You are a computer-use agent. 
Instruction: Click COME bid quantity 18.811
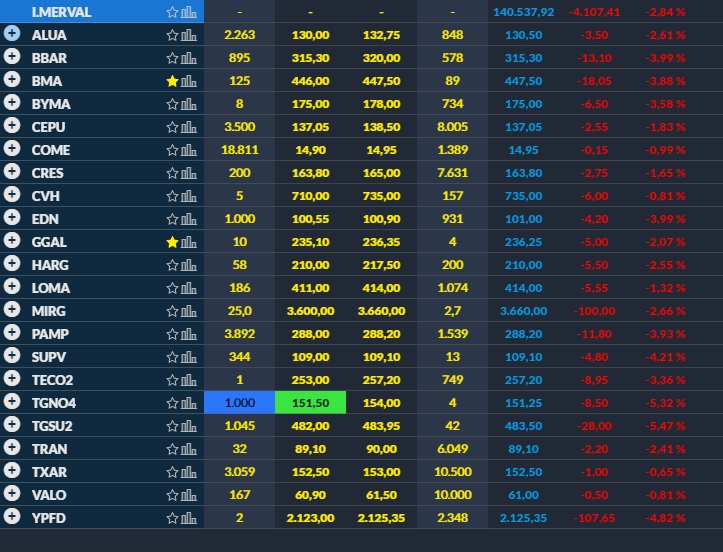coord(240,150)
